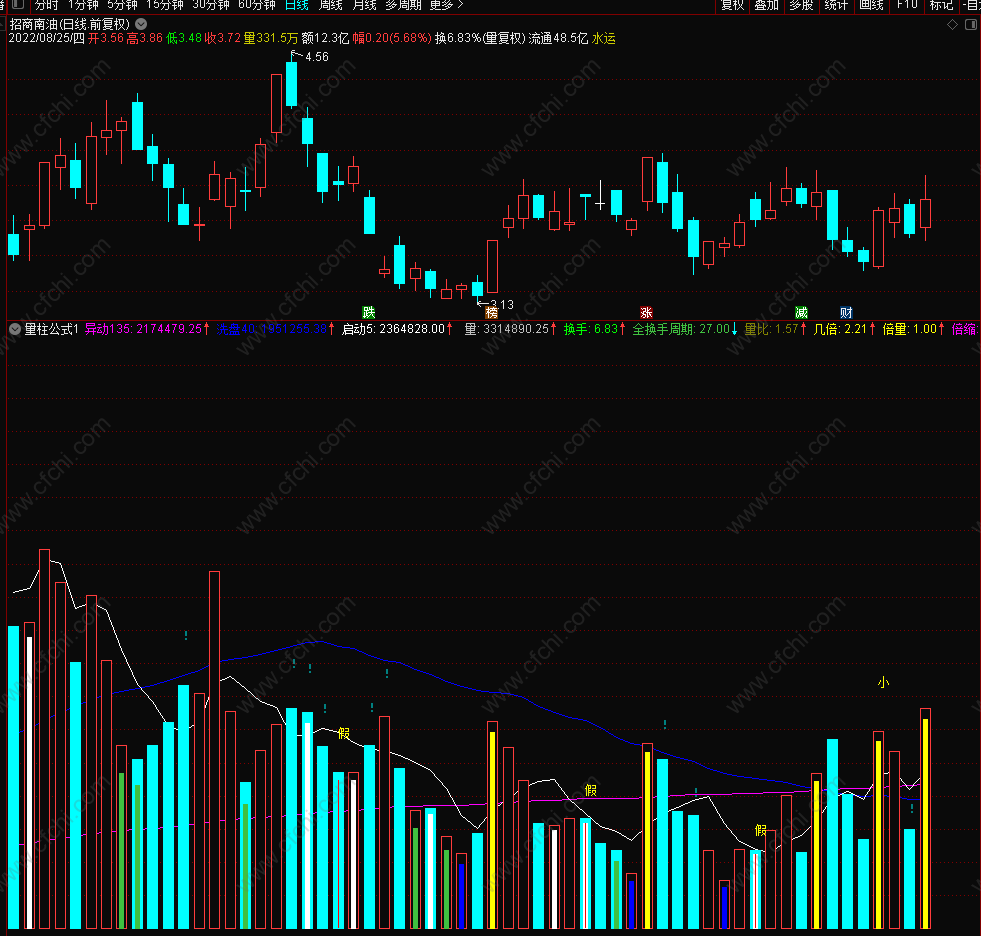The image size is (981, 936).
Task: Click the 洗盘40 indicator value
Action: click(272, 328)
